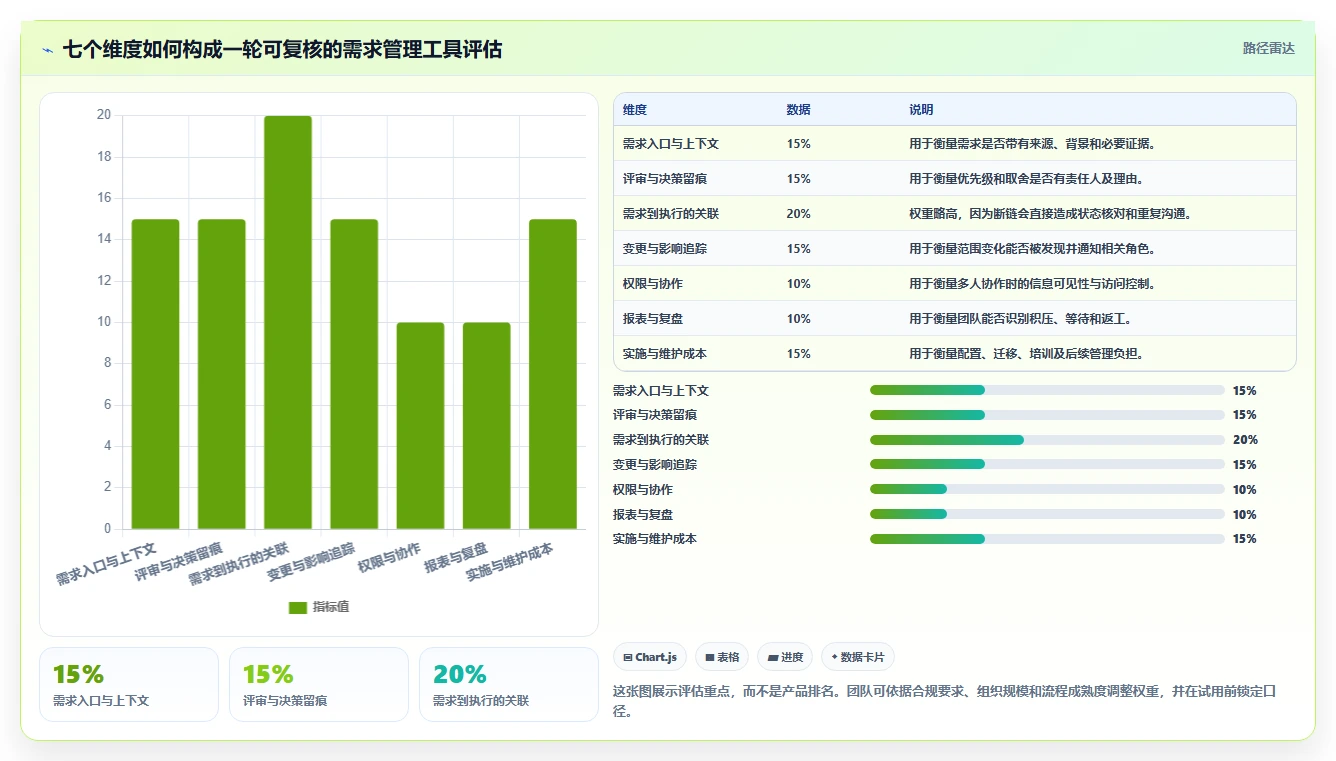Open the 需求到执行的关联 20% data card

coord(509,684)
